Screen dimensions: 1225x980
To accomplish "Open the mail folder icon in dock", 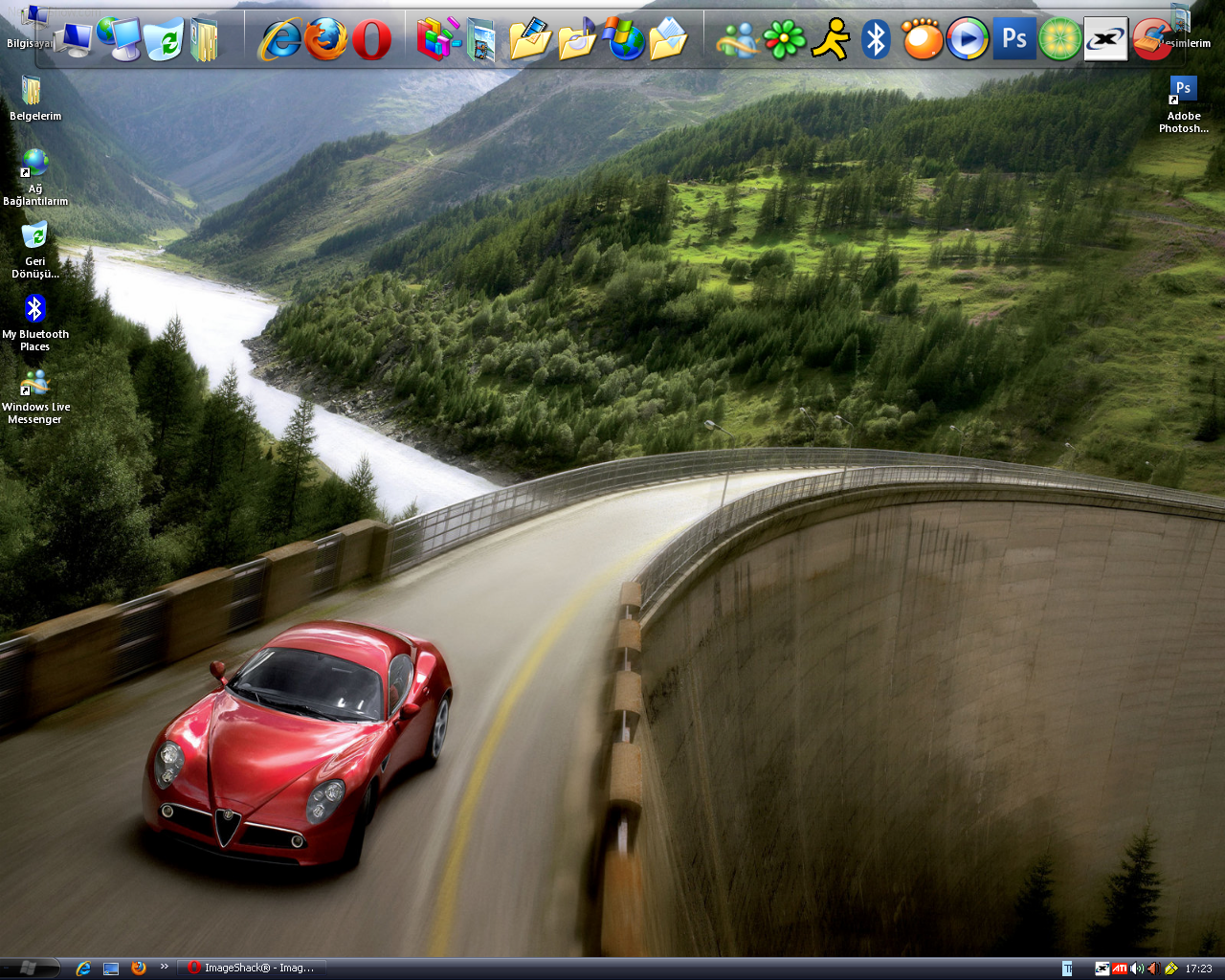I will [669, 40].
